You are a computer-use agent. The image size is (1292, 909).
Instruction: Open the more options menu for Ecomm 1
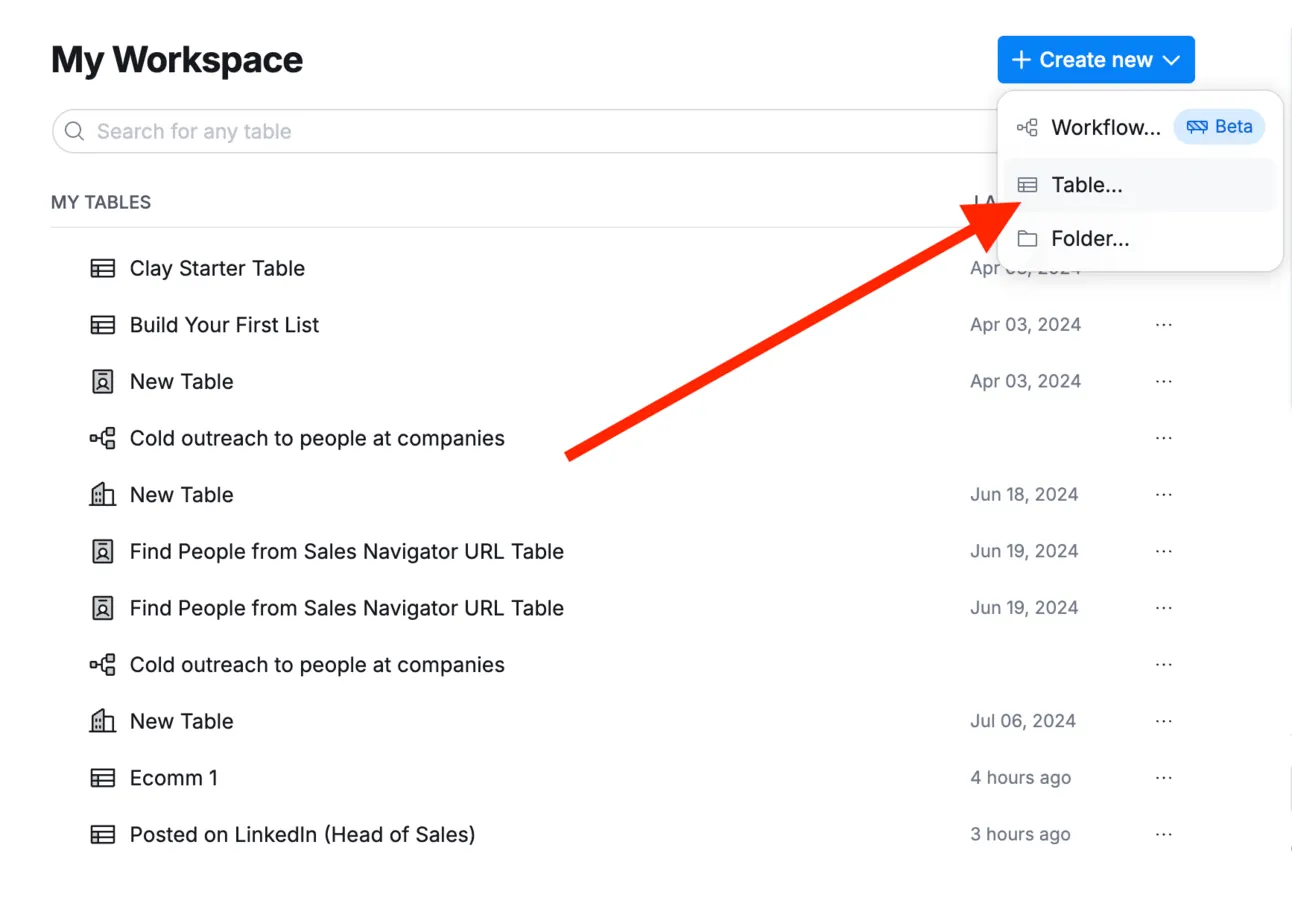click(1163, 778)
